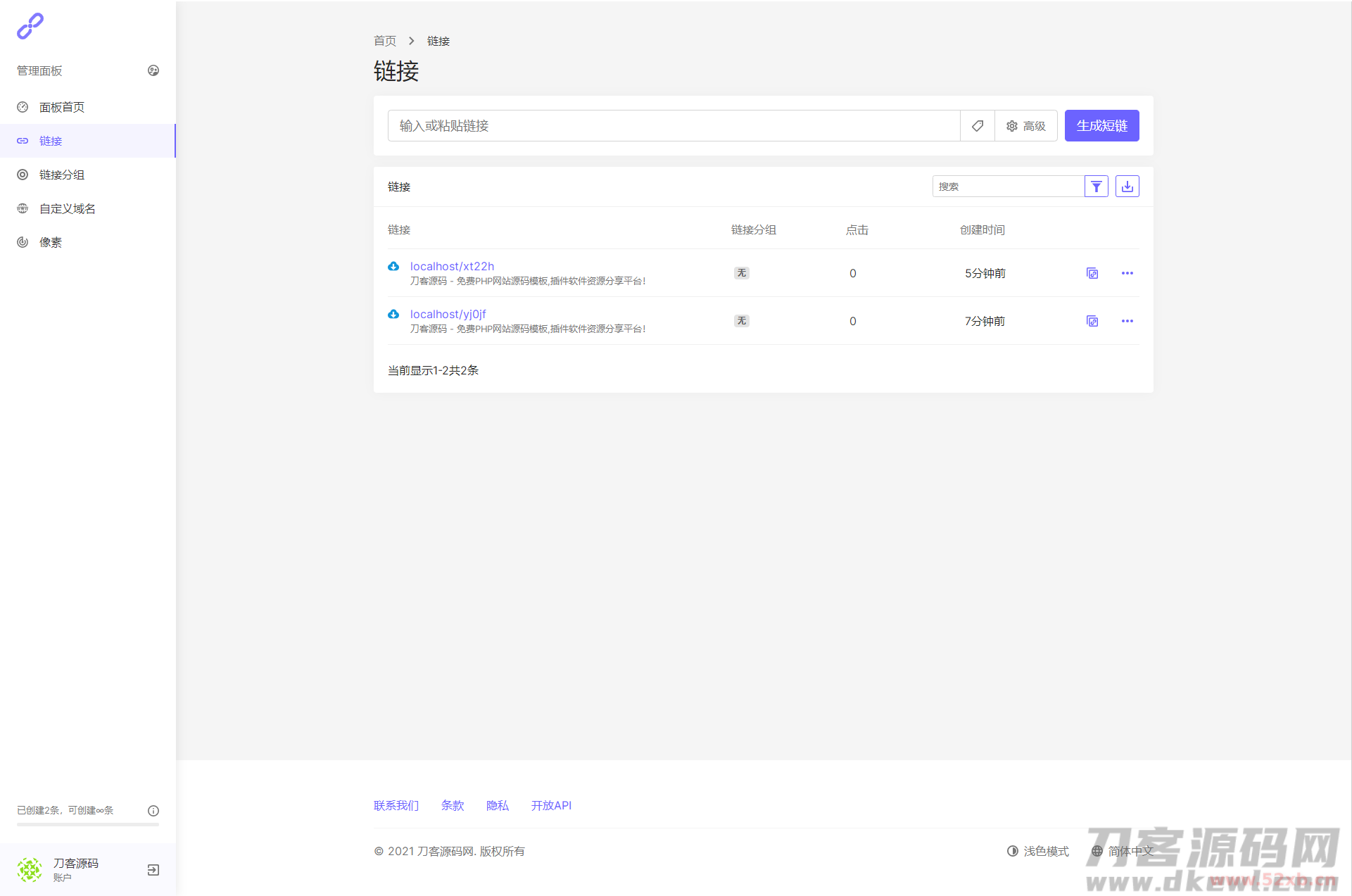
Task: Click the link logo in sidebar
Action: [x=30, y=26]
